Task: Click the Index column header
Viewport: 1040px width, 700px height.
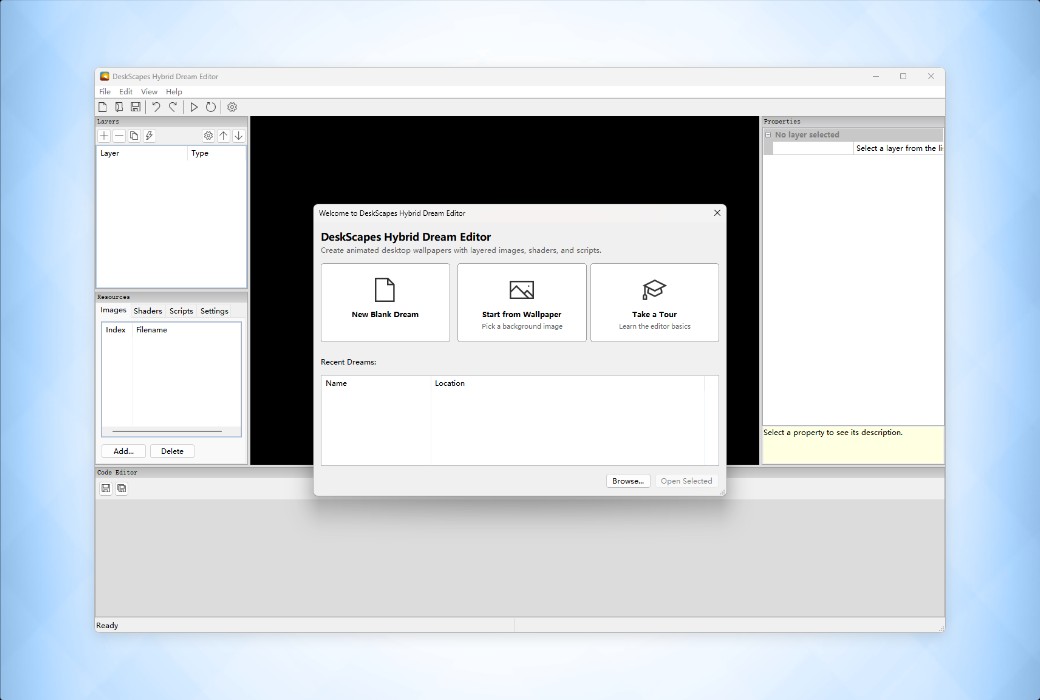Action: (x=117, y=330)
